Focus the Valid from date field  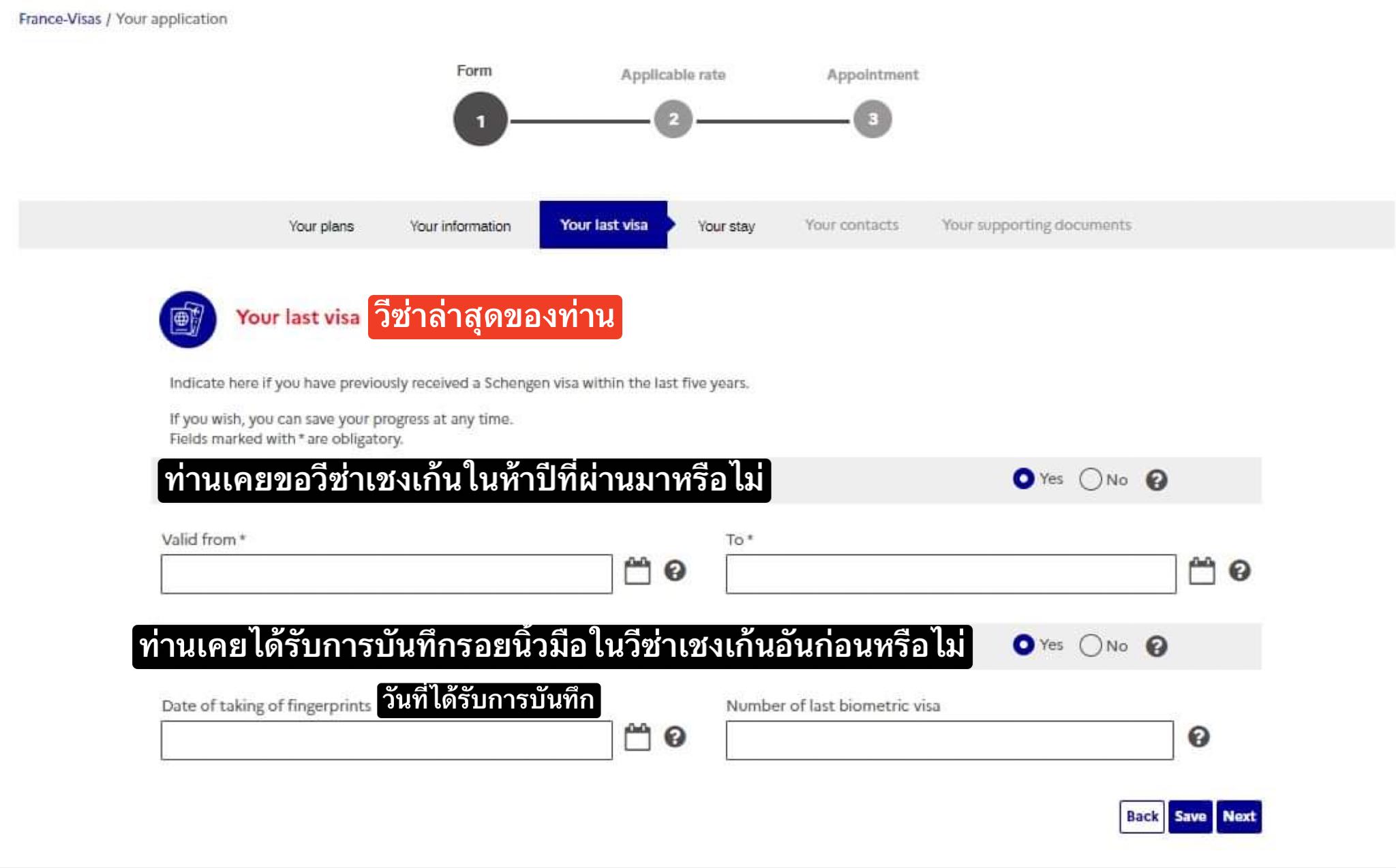pyautogui.click(x=386, y=574)
